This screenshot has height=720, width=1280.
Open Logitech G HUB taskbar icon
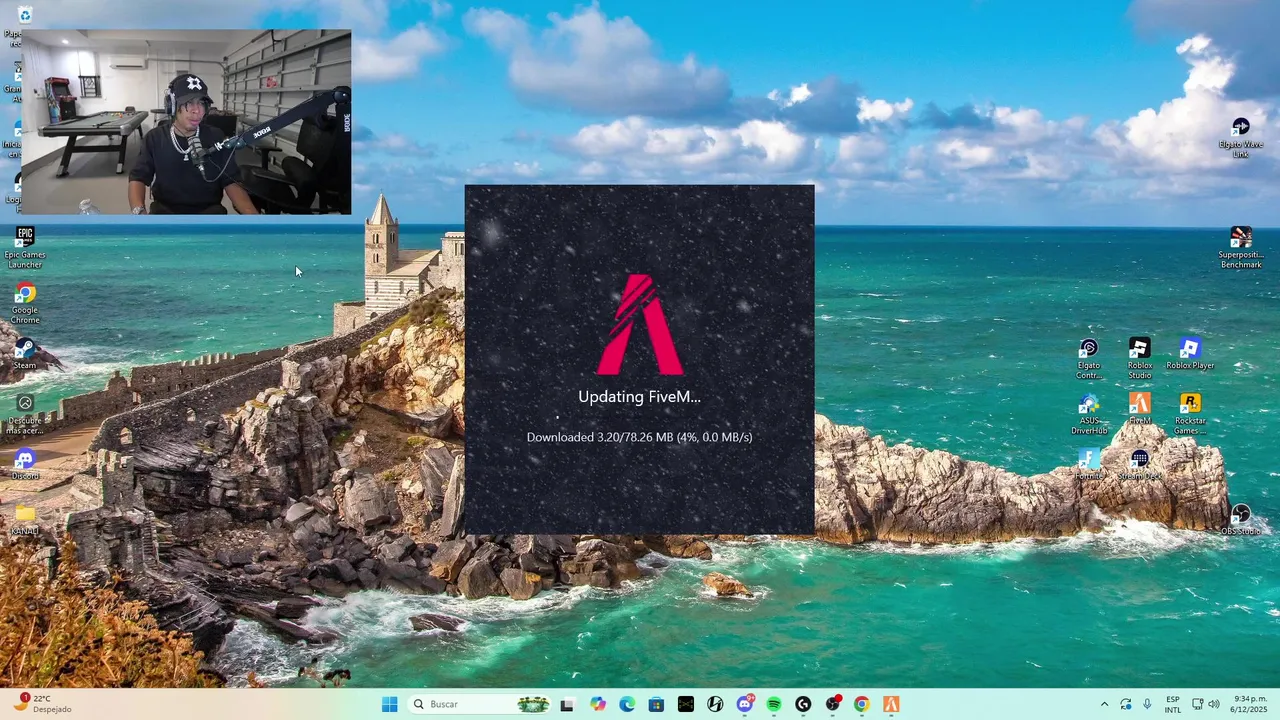coord(803,704)
